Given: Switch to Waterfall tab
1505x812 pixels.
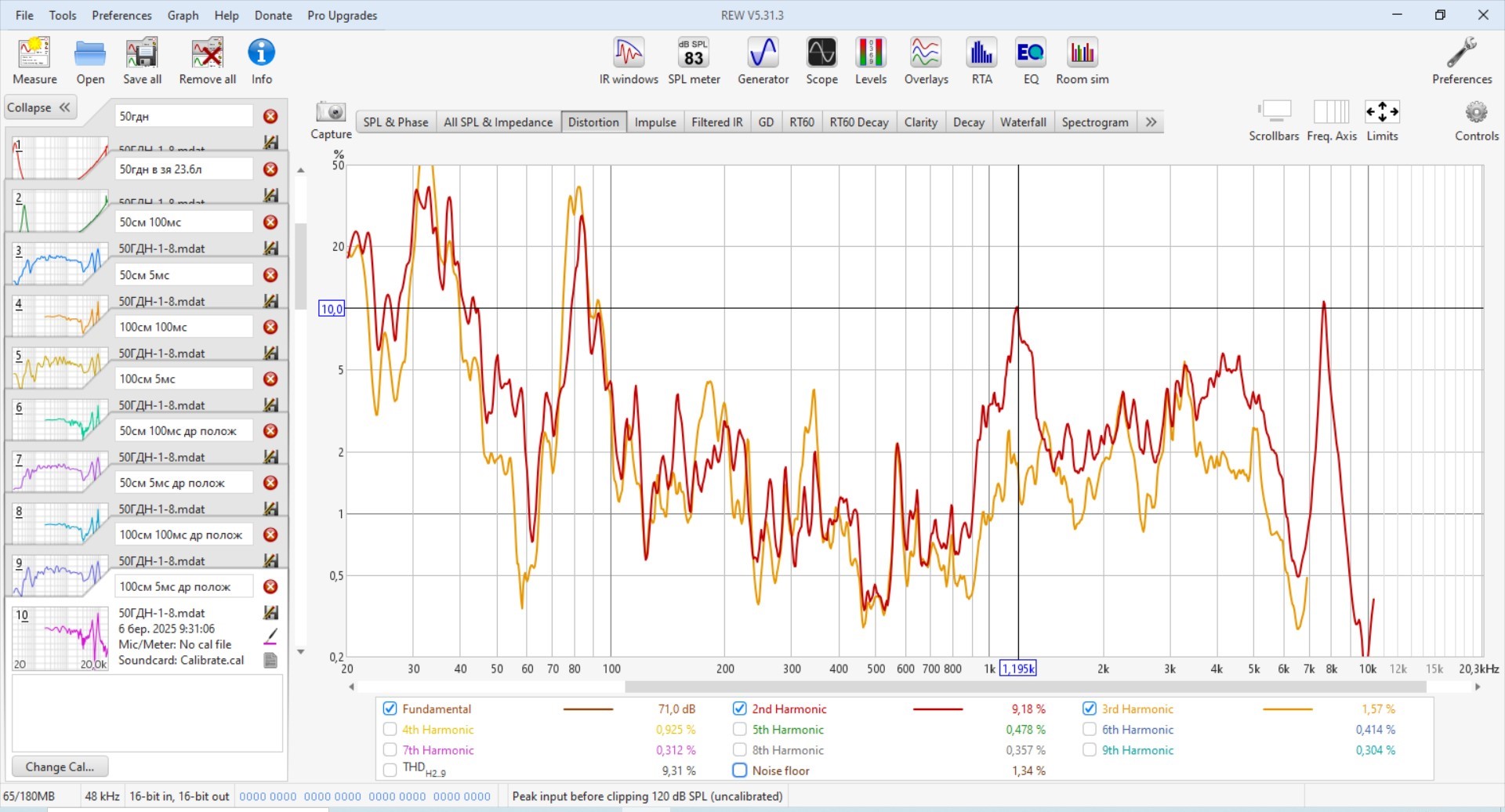Looking at the screenshot, I should point(1023,122).
